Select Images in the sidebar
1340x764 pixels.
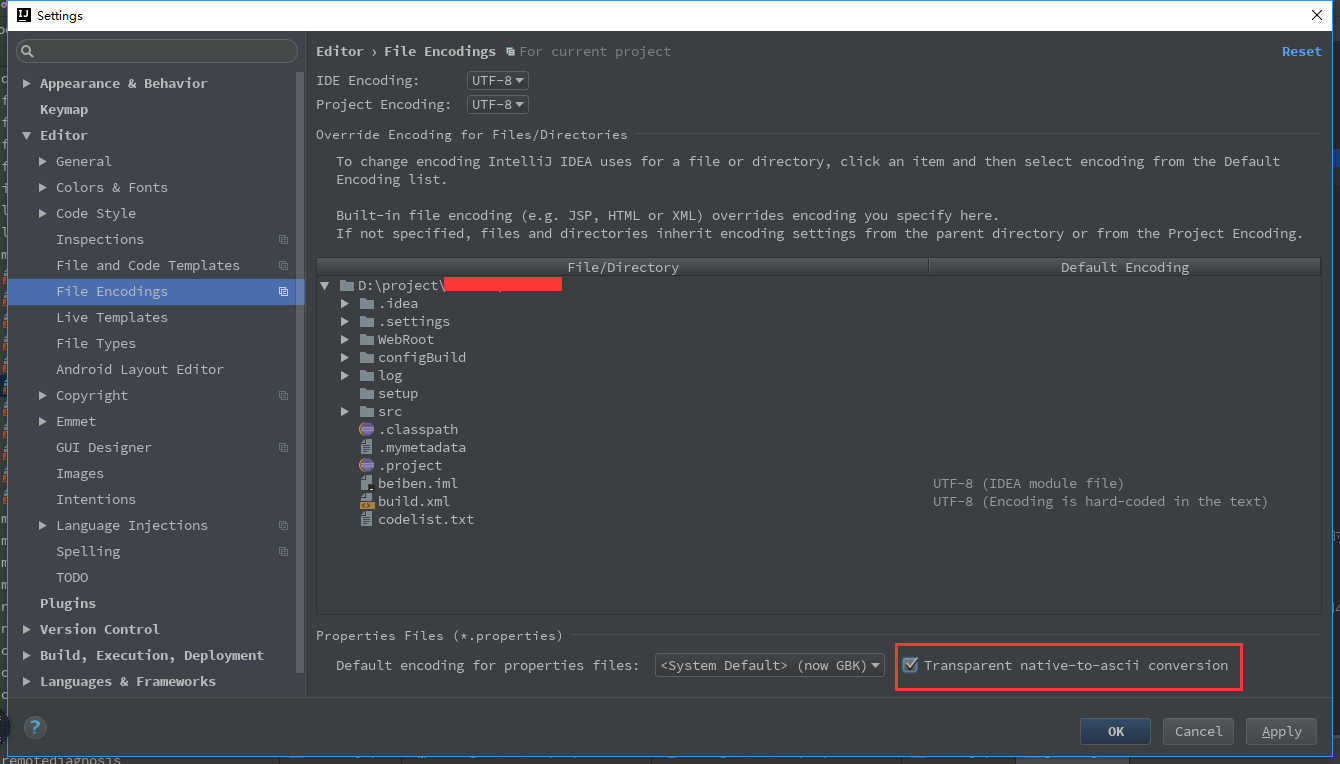pos(80,474)
